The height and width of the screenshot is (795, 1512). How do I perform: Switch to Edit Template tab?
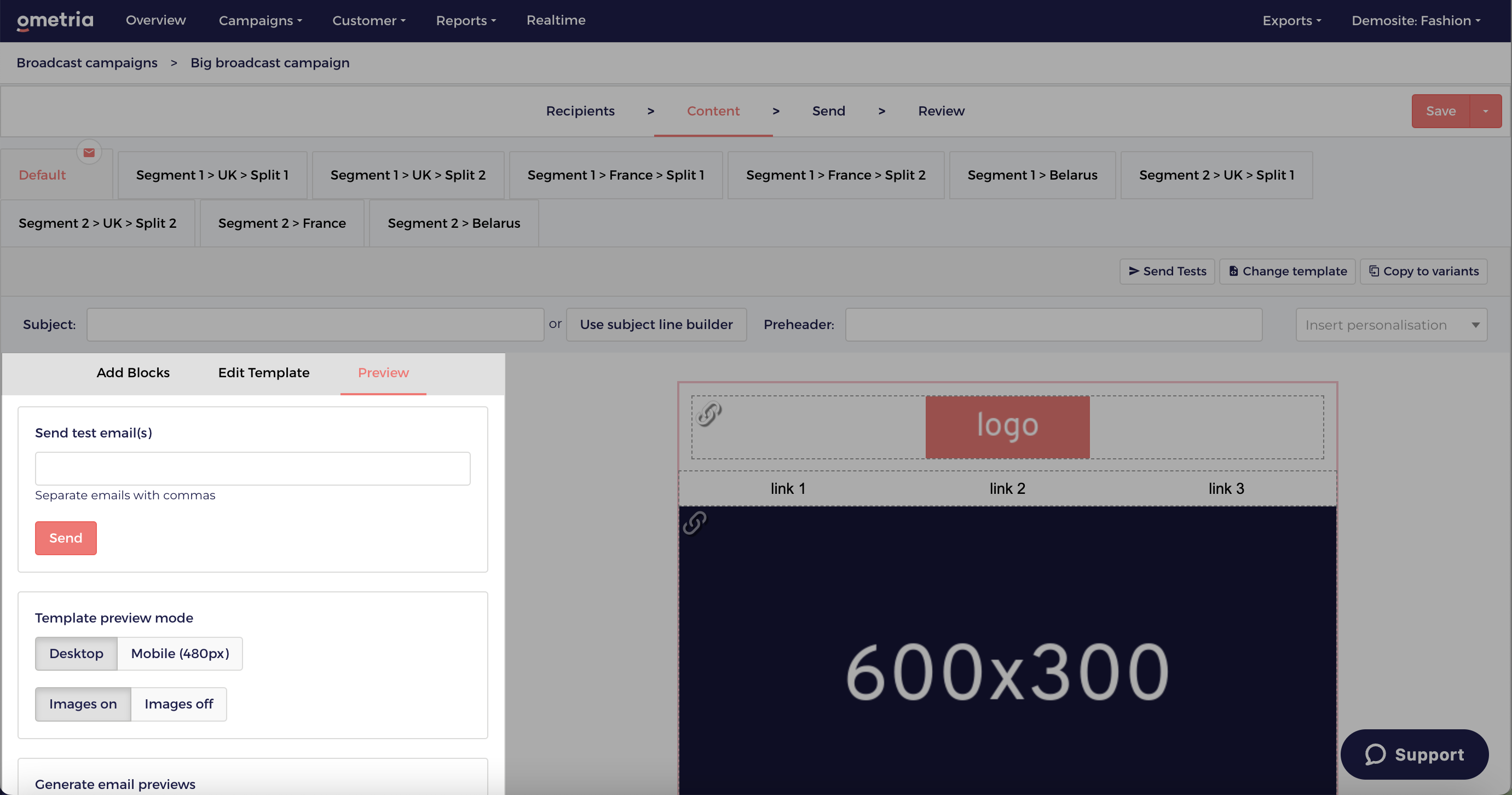tap(263, 373)
